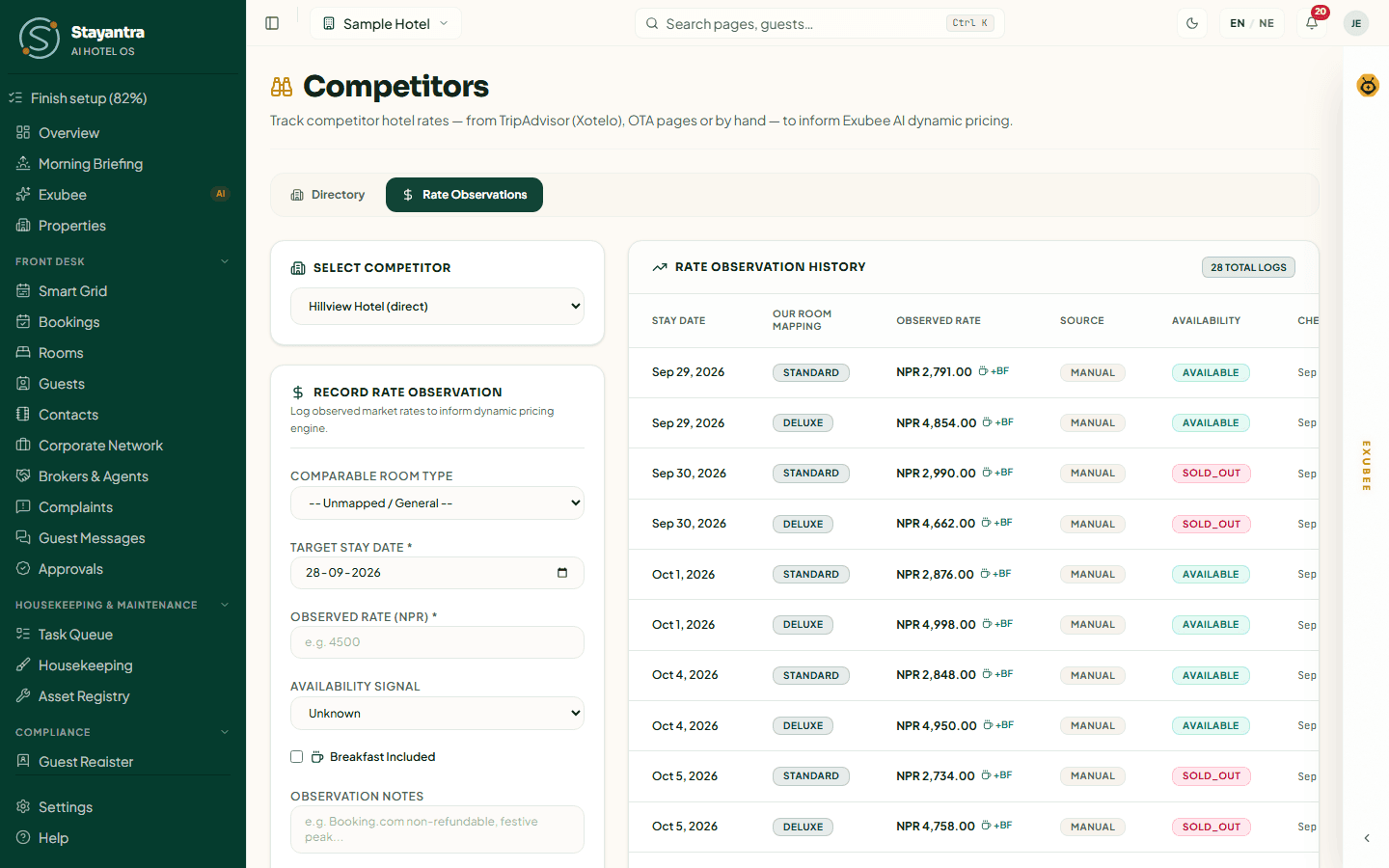Collapse the Compliance sidebar section
1389x868 pixels.
pyautogui.click(x=123, y=732)
